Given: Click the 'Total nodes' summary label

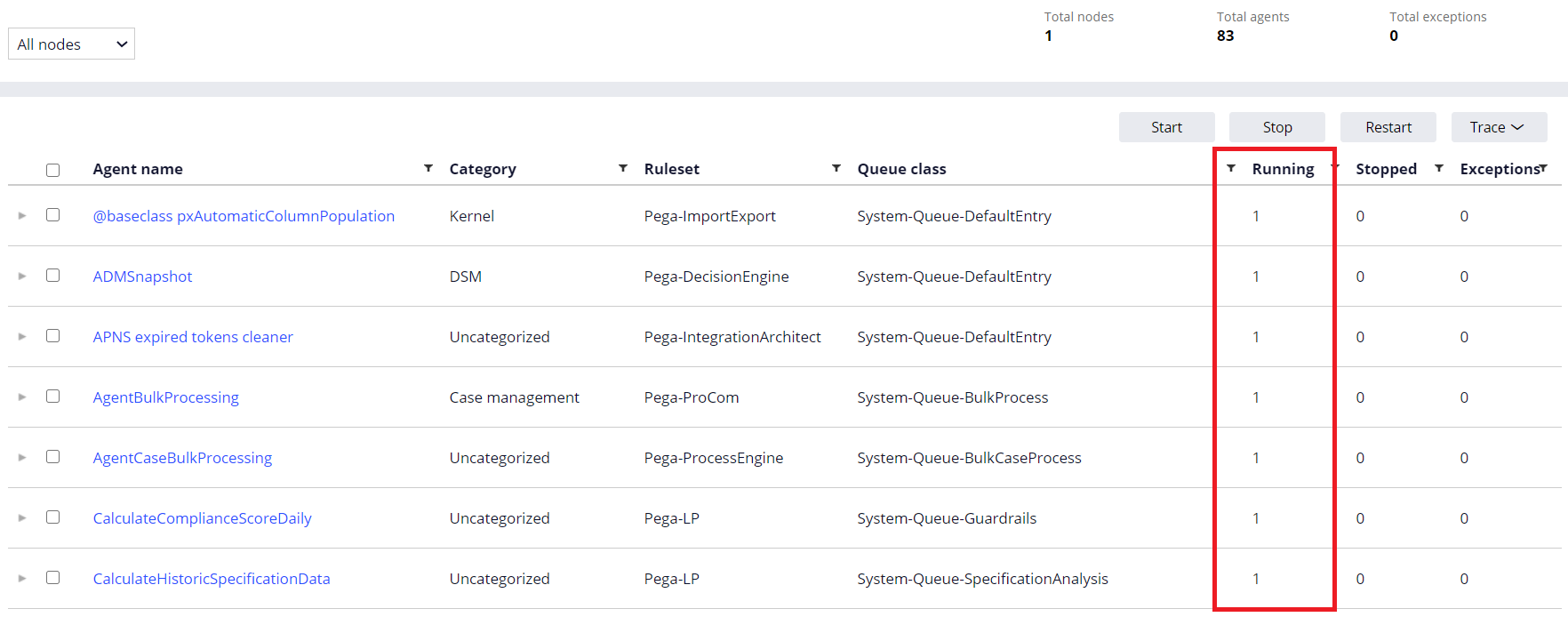Looking at the screenshot, I should tap(1079, 17).
